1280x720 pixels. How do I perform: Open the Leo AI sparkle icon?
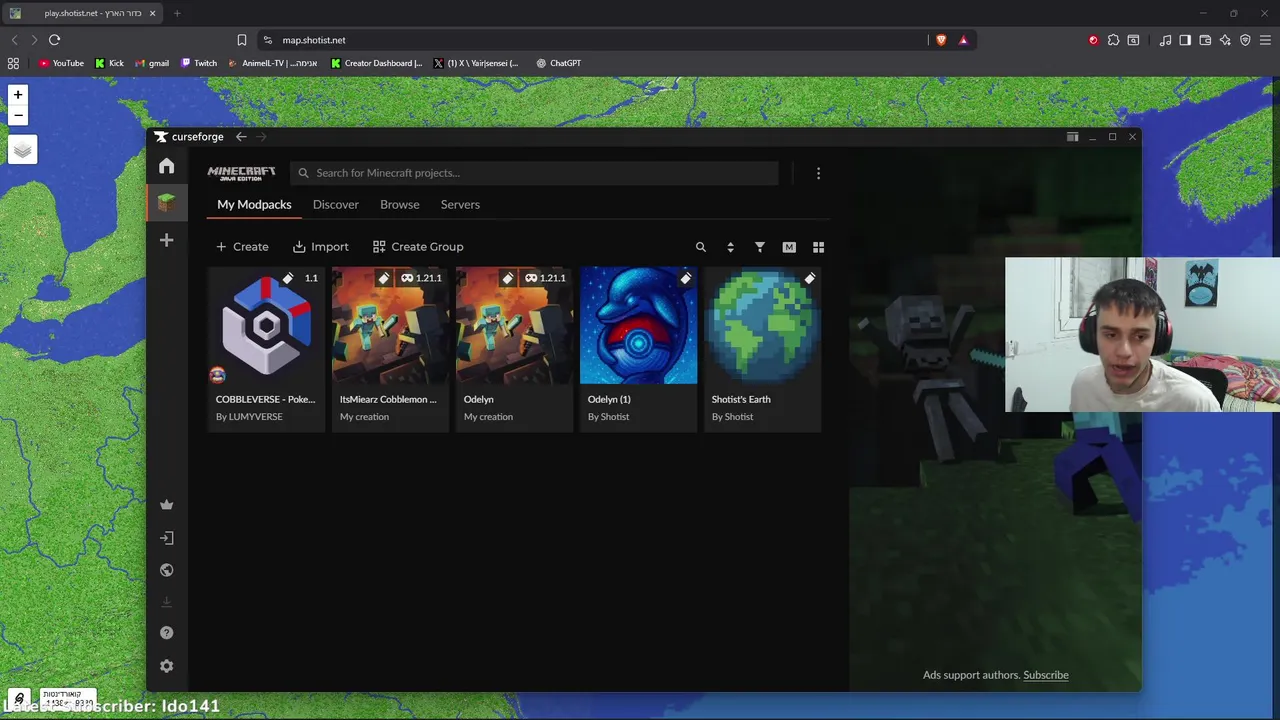(x=1225, y=40)
